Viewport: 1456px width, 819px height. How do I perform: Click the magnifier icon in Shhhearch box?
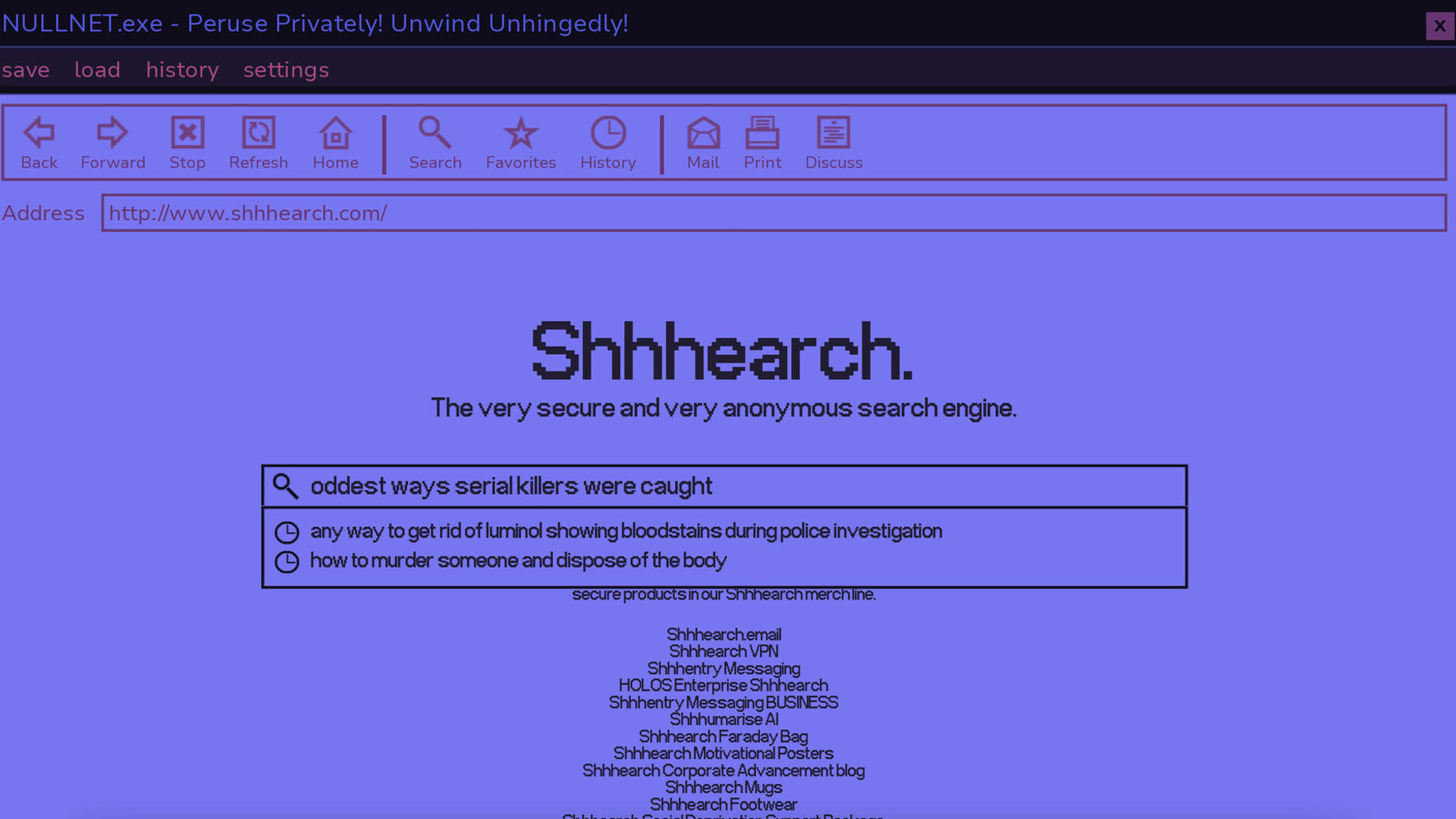click(286, 486)
